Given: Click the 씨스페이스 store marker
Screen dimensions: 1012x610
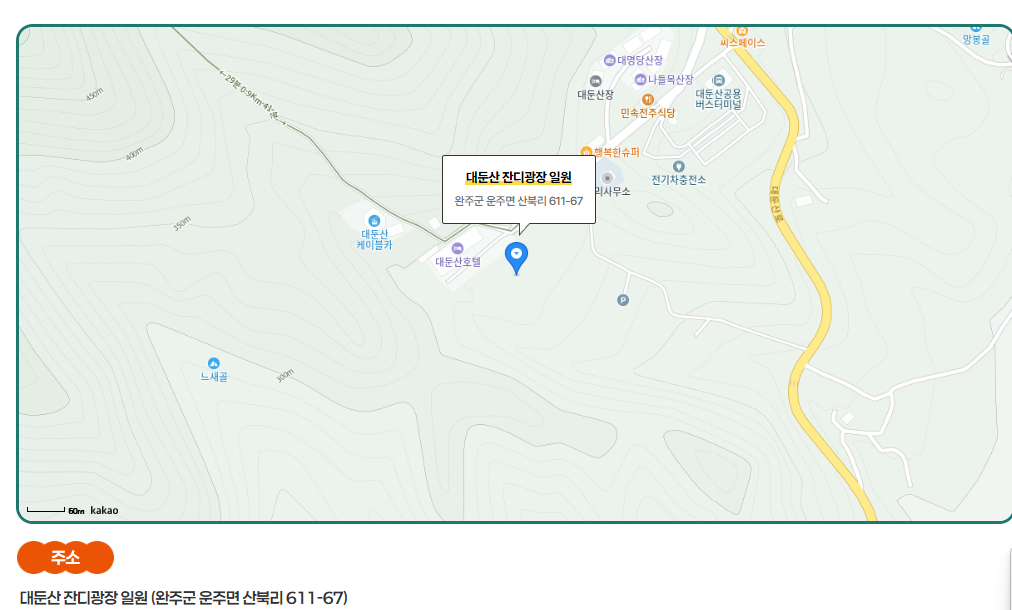Looking at the screenshot, I should click(x=742, y=31).
